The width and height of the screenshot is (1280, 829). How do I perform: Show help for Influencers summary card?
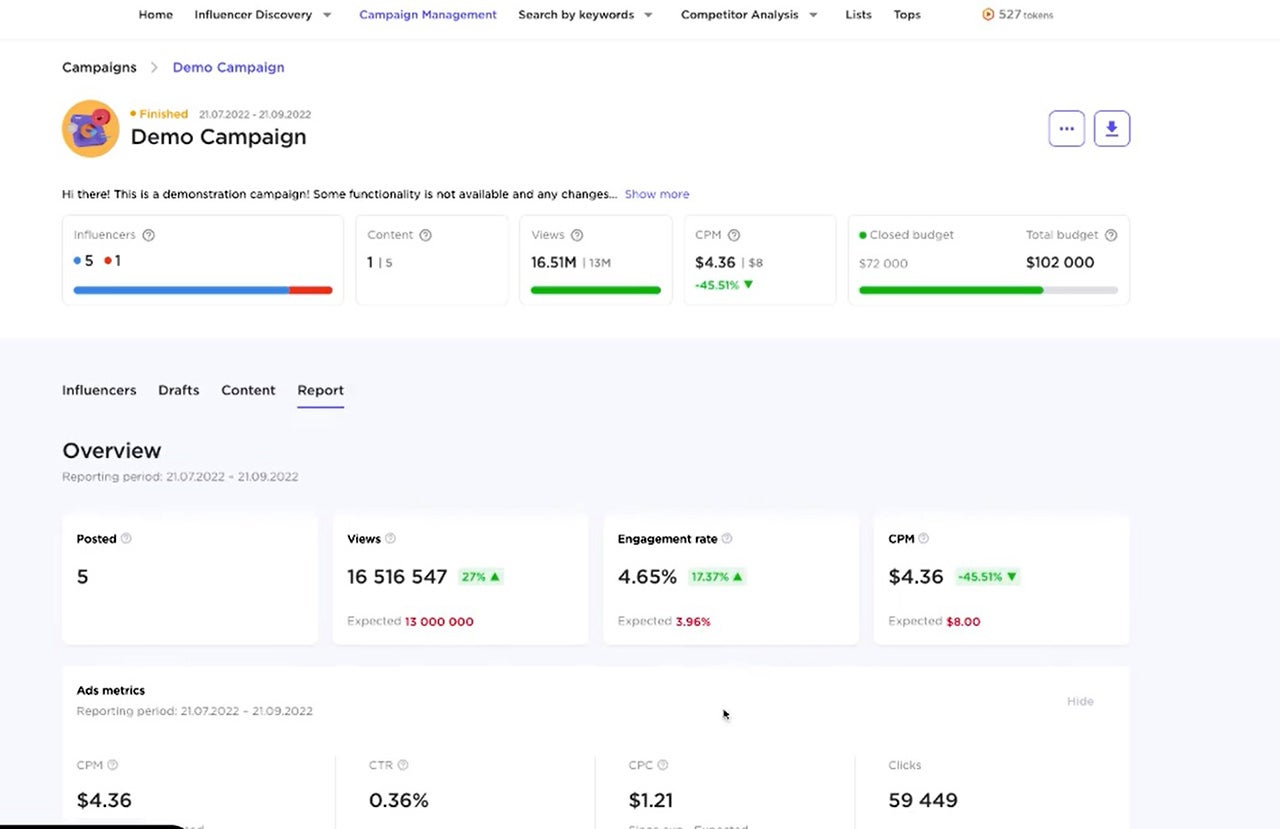[x=148, y=235]
